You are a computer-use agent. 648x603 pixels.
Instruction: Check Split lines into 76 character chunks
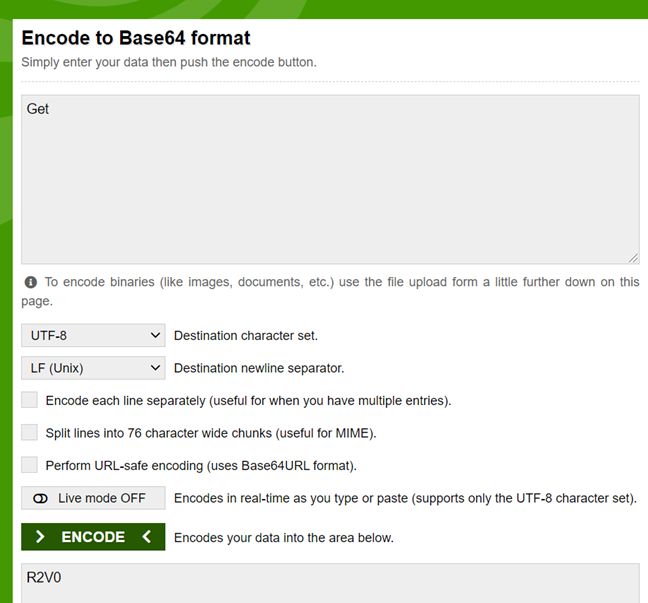(29, 432)
